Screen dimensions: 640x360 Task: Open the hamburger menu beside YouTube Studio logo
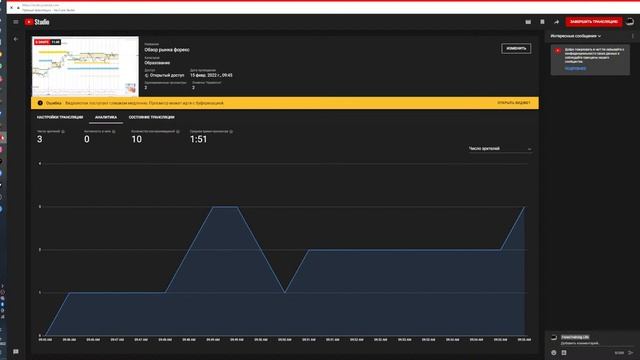click(16, 22)
